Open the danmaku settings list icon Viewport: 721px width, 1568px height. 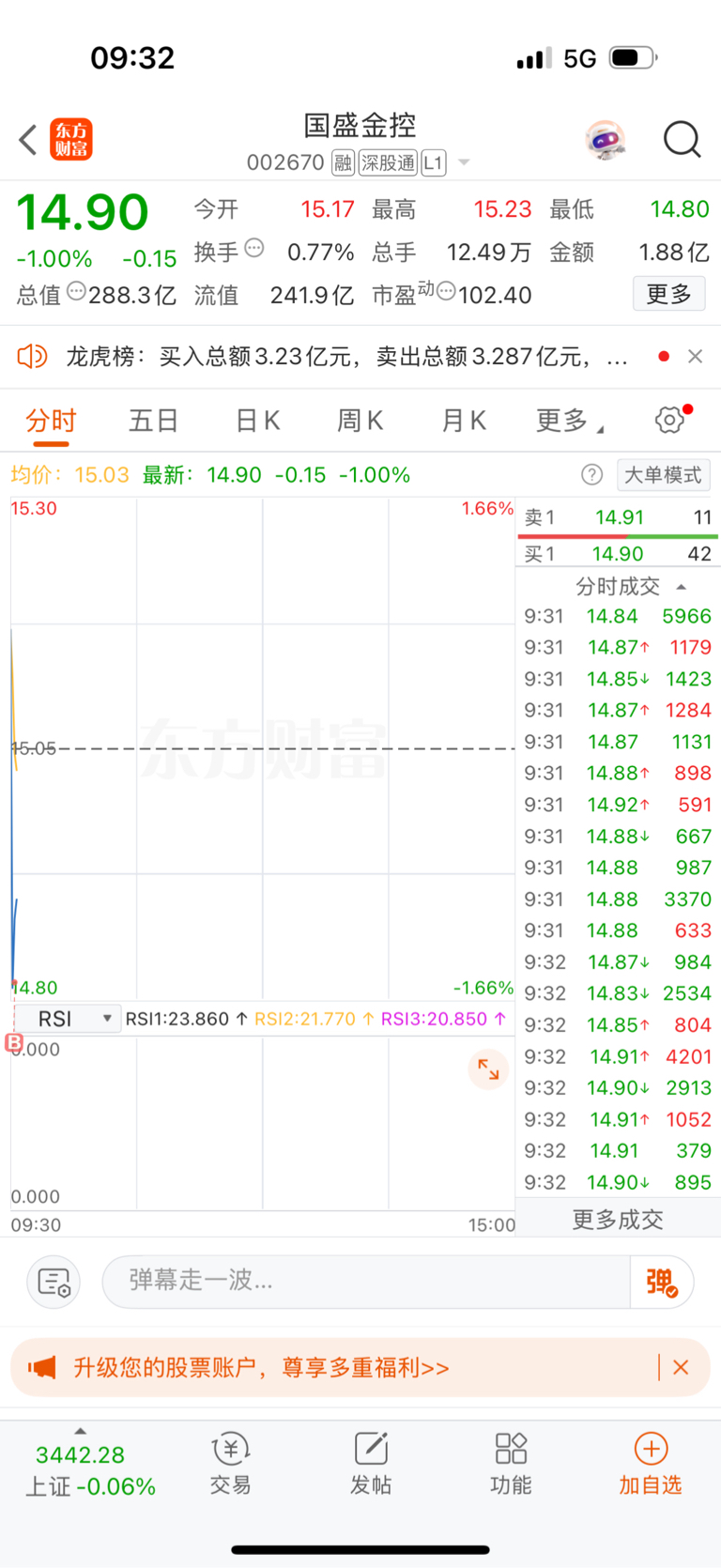[54, 1282]
